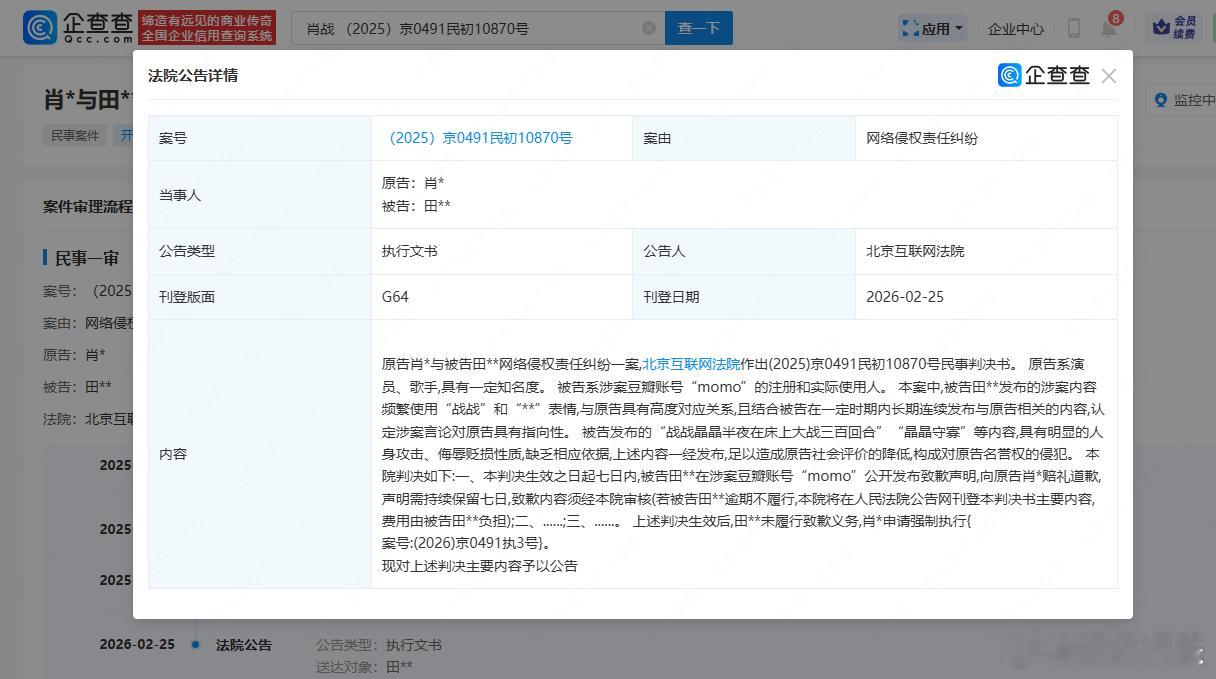Click the 监控中 monitoring icon
This screenshot has height=679, width=1216.
[1161, 100]
